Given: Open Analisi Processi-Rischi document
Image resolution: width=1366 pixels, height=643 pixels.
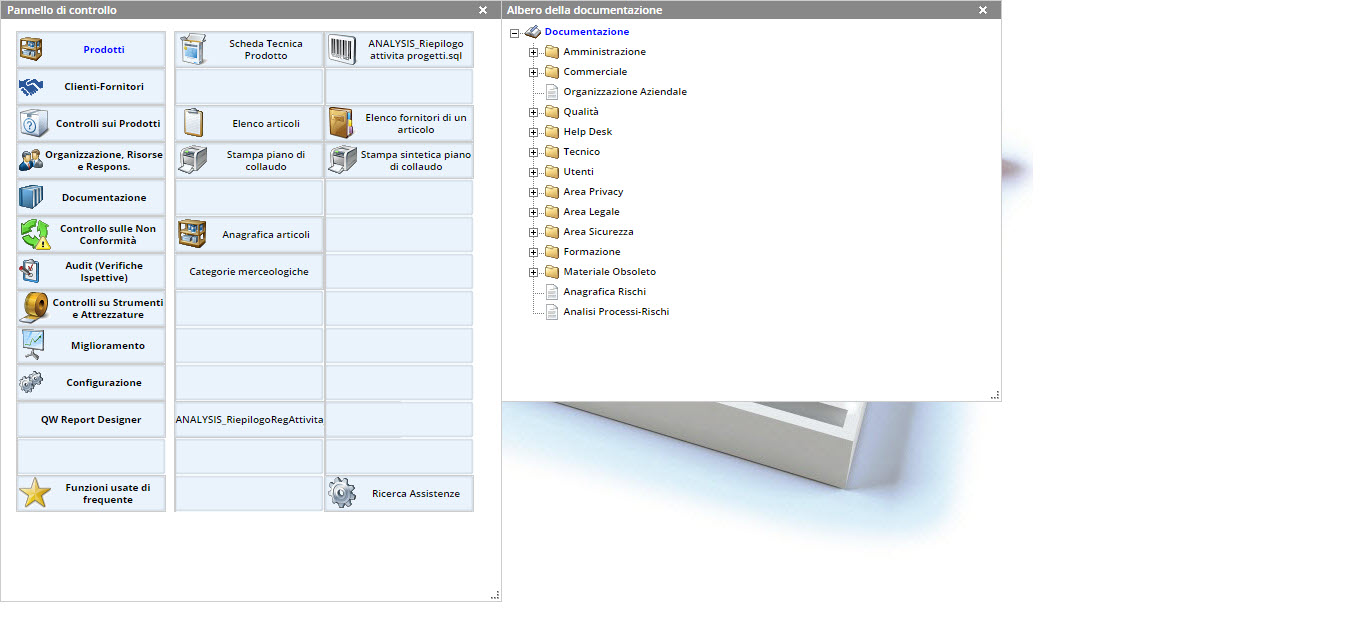Looking at the screenshot, I should [616, 312].
